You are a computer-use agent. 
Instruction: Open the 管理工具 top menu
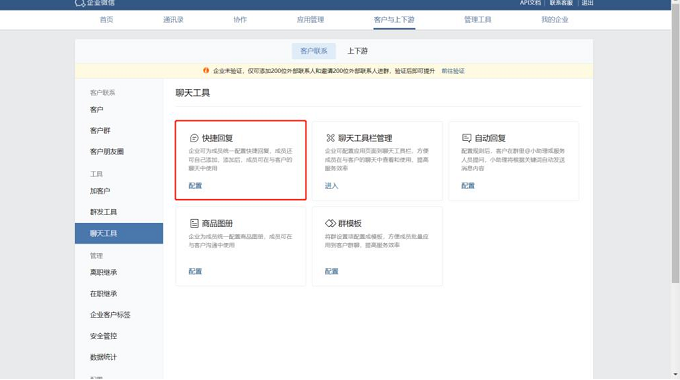[x=477, y=20]
